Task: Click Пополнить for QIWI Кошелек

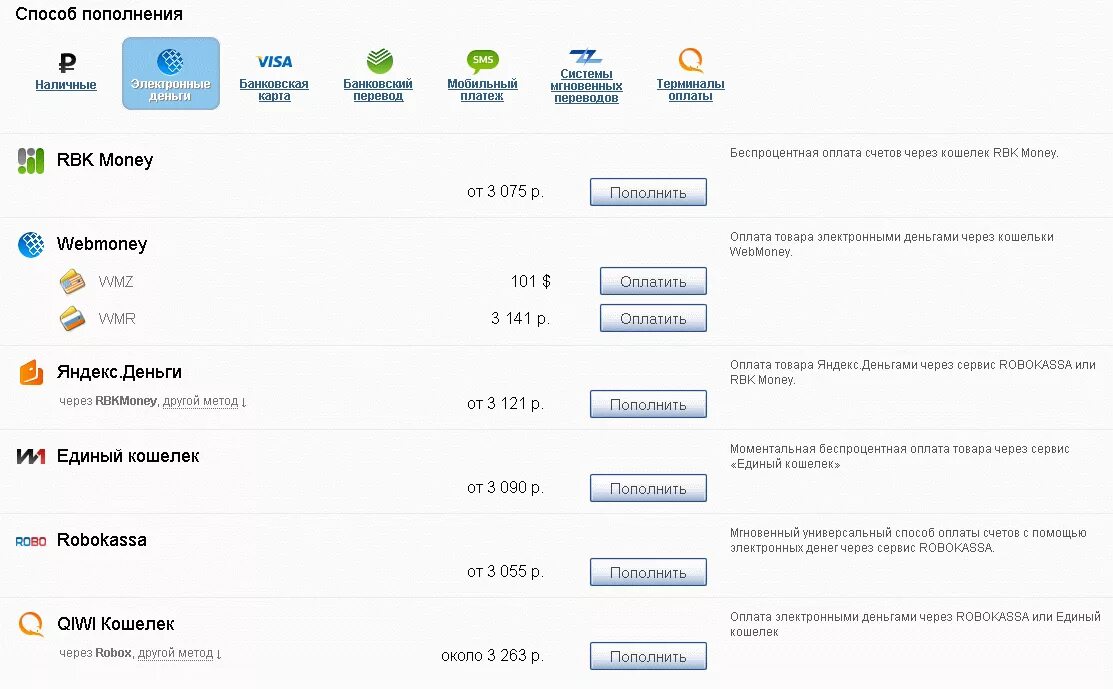Action: tap(648, 656)
